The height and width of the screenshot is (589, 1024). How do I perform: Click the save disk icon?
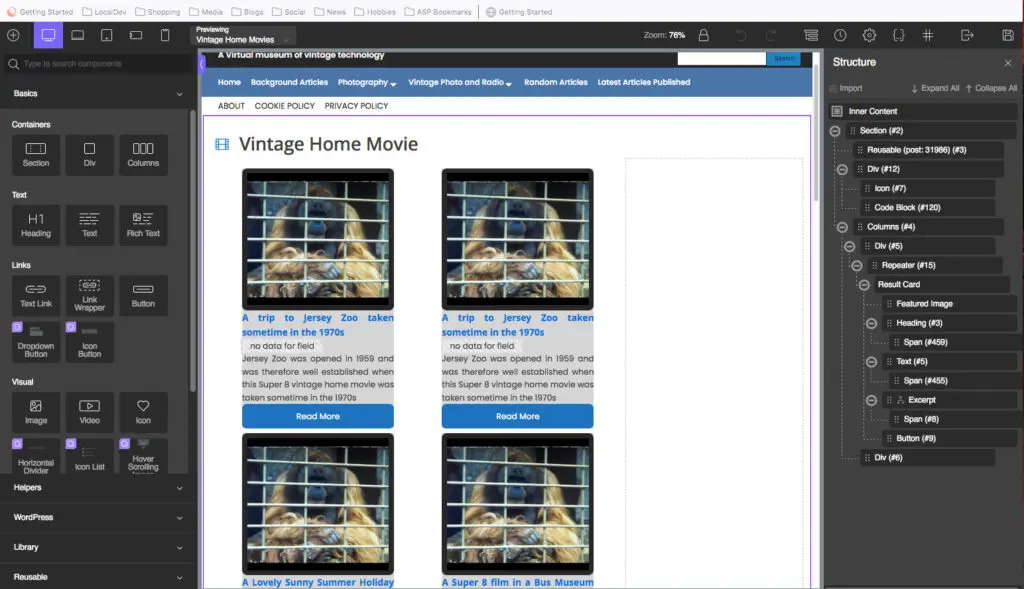pyautogui.click(x=1007, y=35)
